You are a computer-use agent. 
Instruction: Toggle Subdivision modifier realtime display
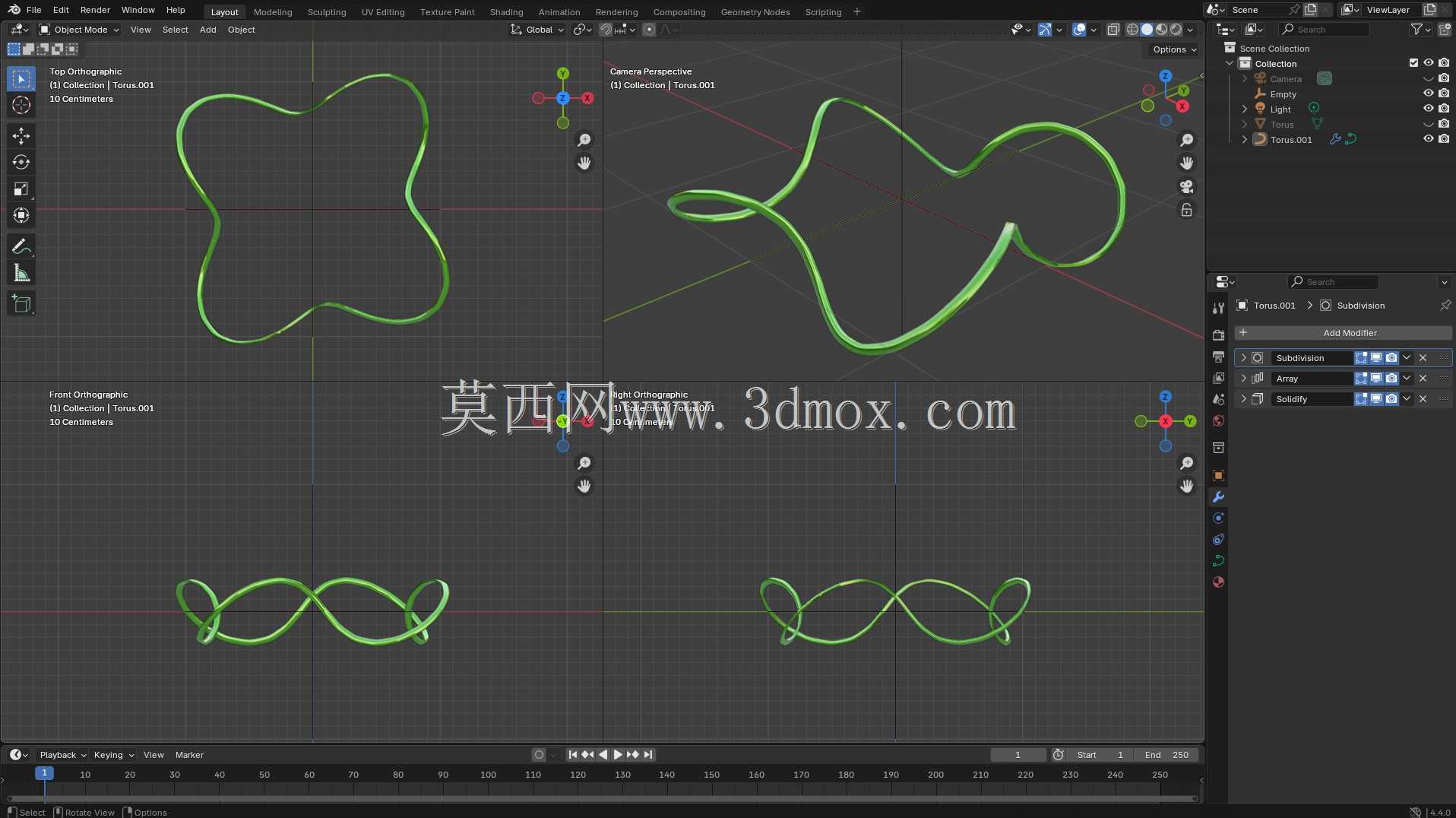coord(1376,358)
